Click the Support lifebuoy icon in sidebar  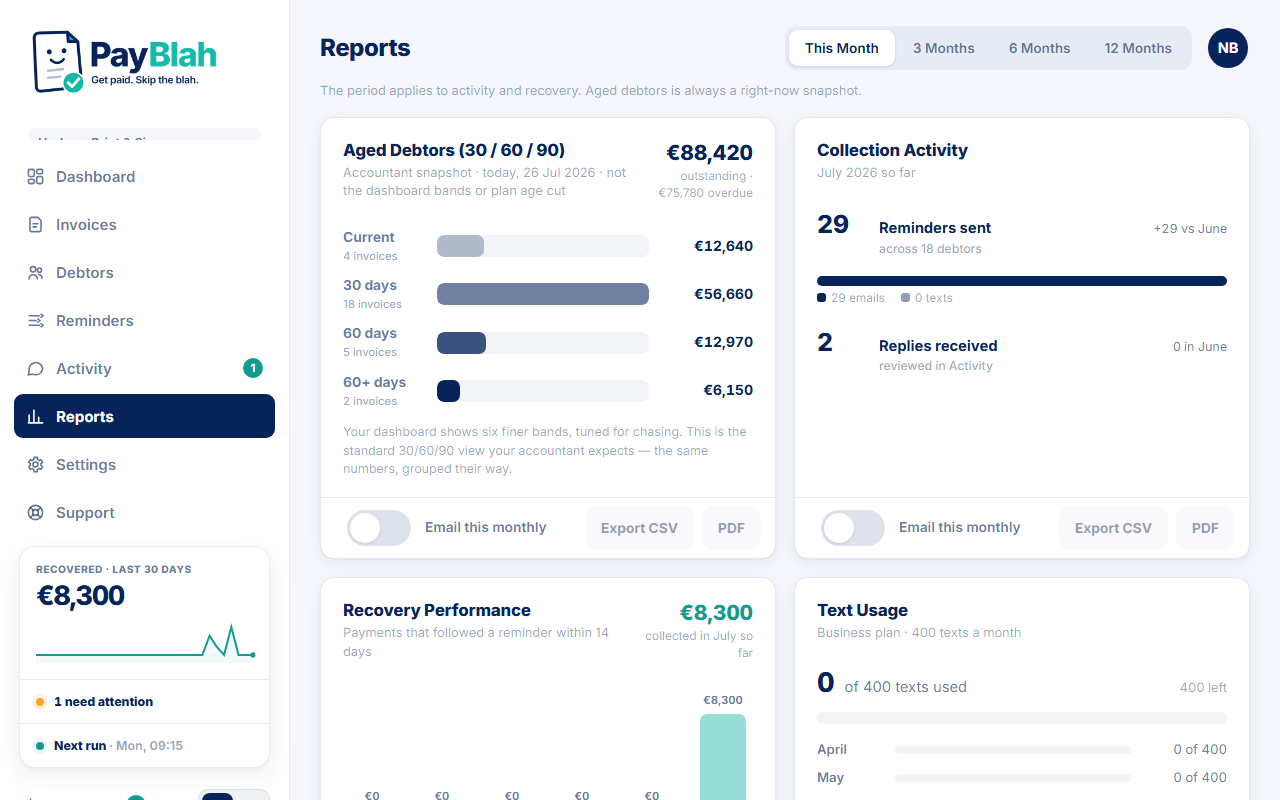tap(36, 513)
